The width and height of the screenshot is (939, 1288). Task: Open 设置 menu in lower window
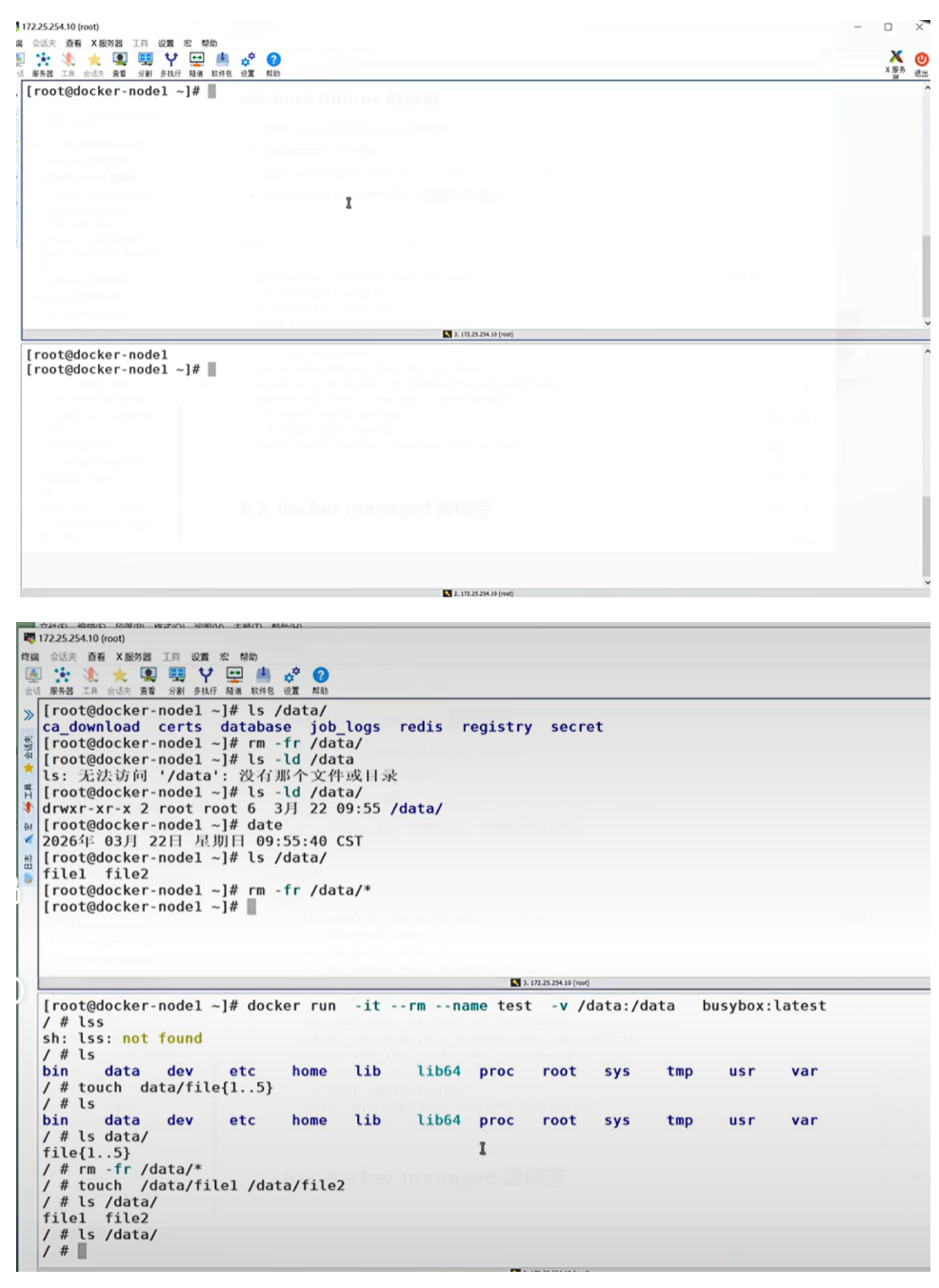point(199,656)
